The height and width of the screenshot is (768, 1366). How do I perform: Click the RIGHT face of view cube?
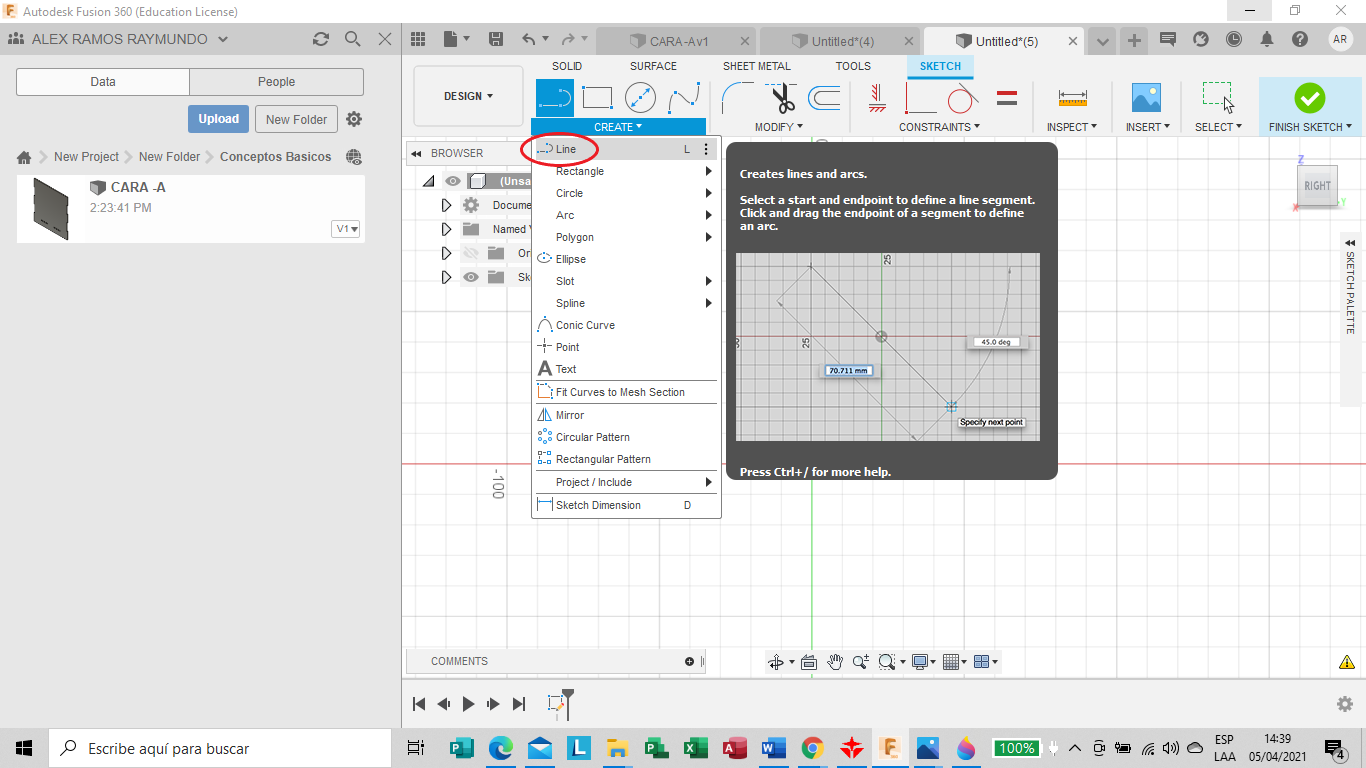pos(1317,186)
